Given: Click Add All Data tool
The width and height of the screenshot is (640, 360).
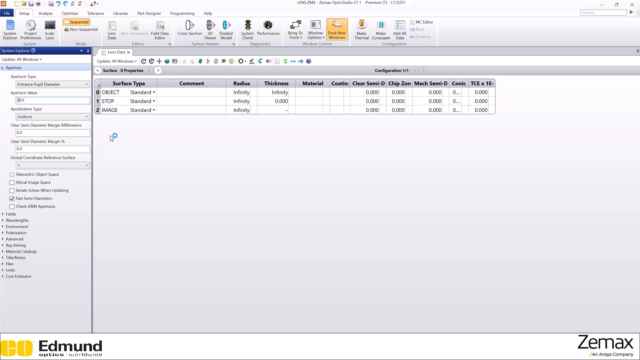Looking at the screenshot, I should coord(400,30).
